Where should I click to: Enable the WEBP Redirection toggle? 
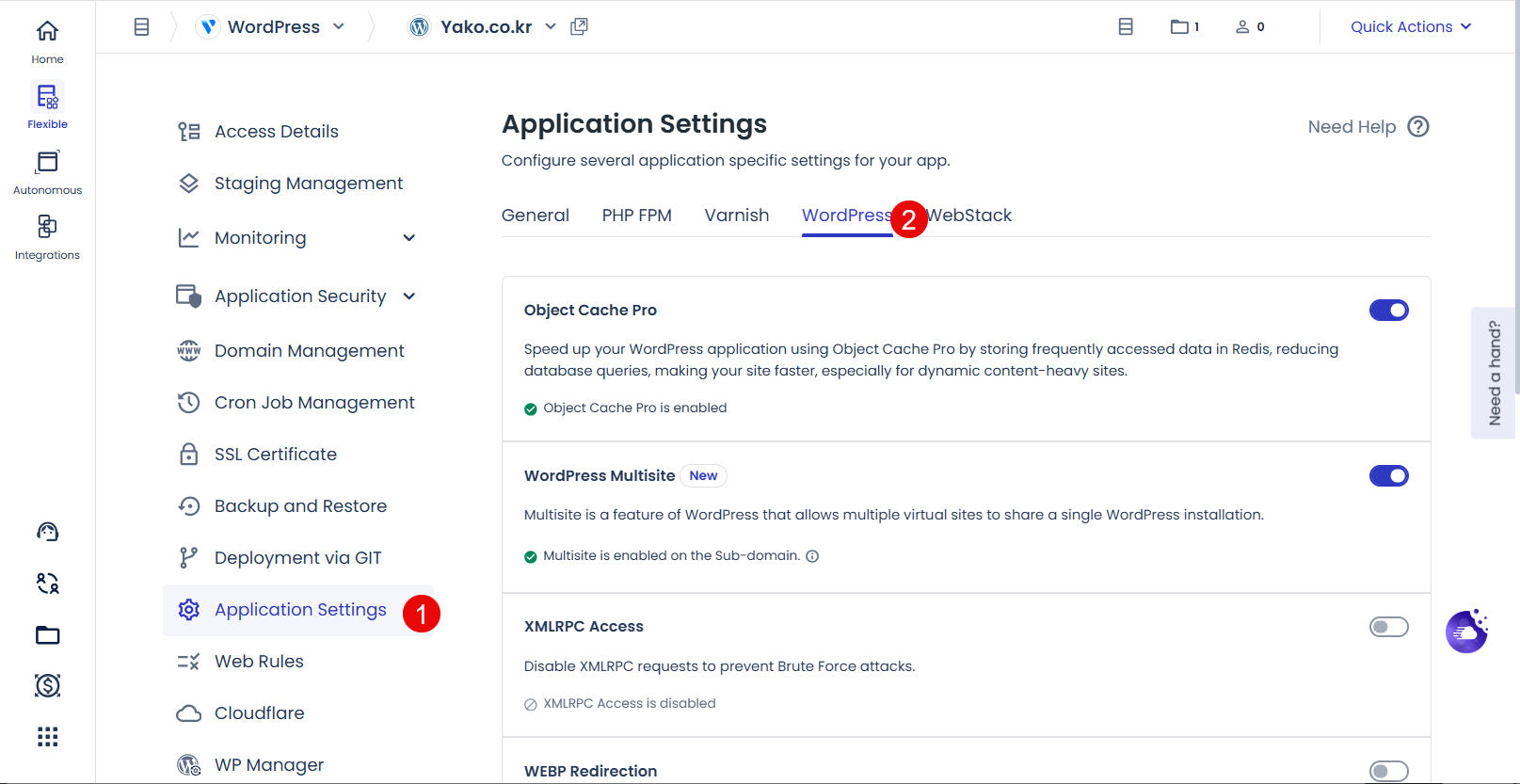coord(1389,772)
